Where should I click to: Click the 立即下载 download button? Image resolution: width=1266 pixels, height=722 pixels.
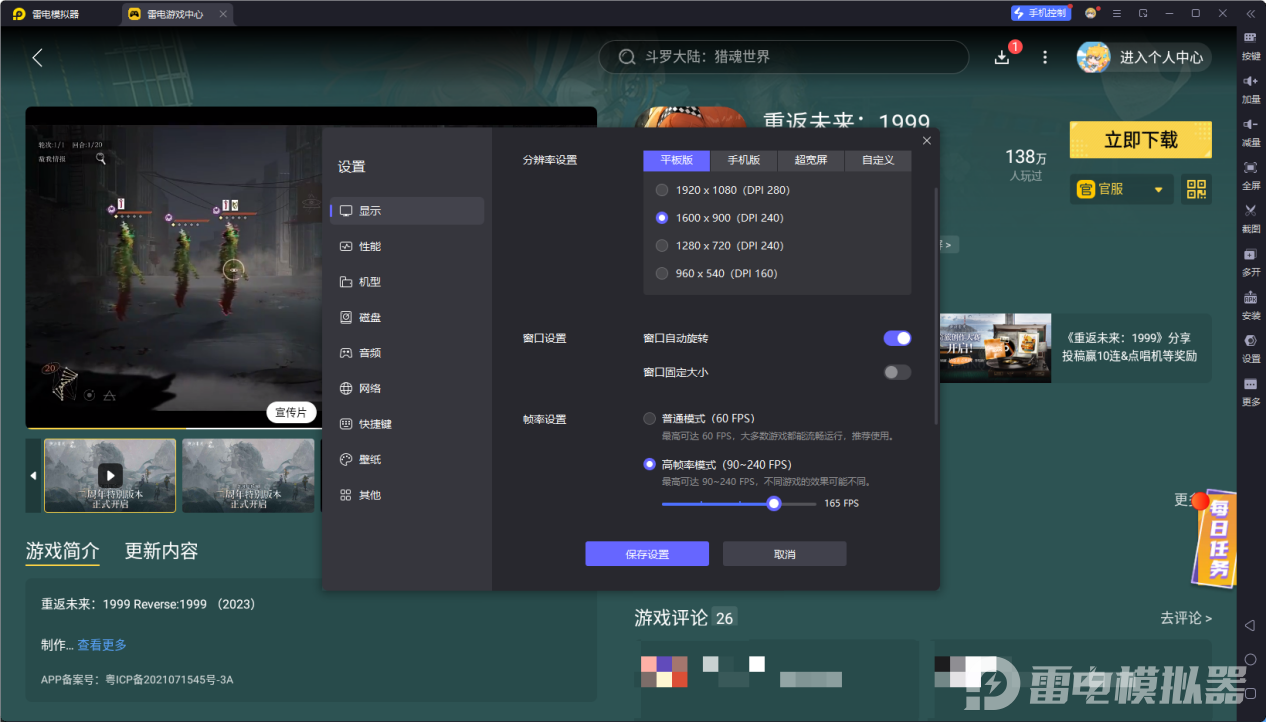tap(1140, 140)
